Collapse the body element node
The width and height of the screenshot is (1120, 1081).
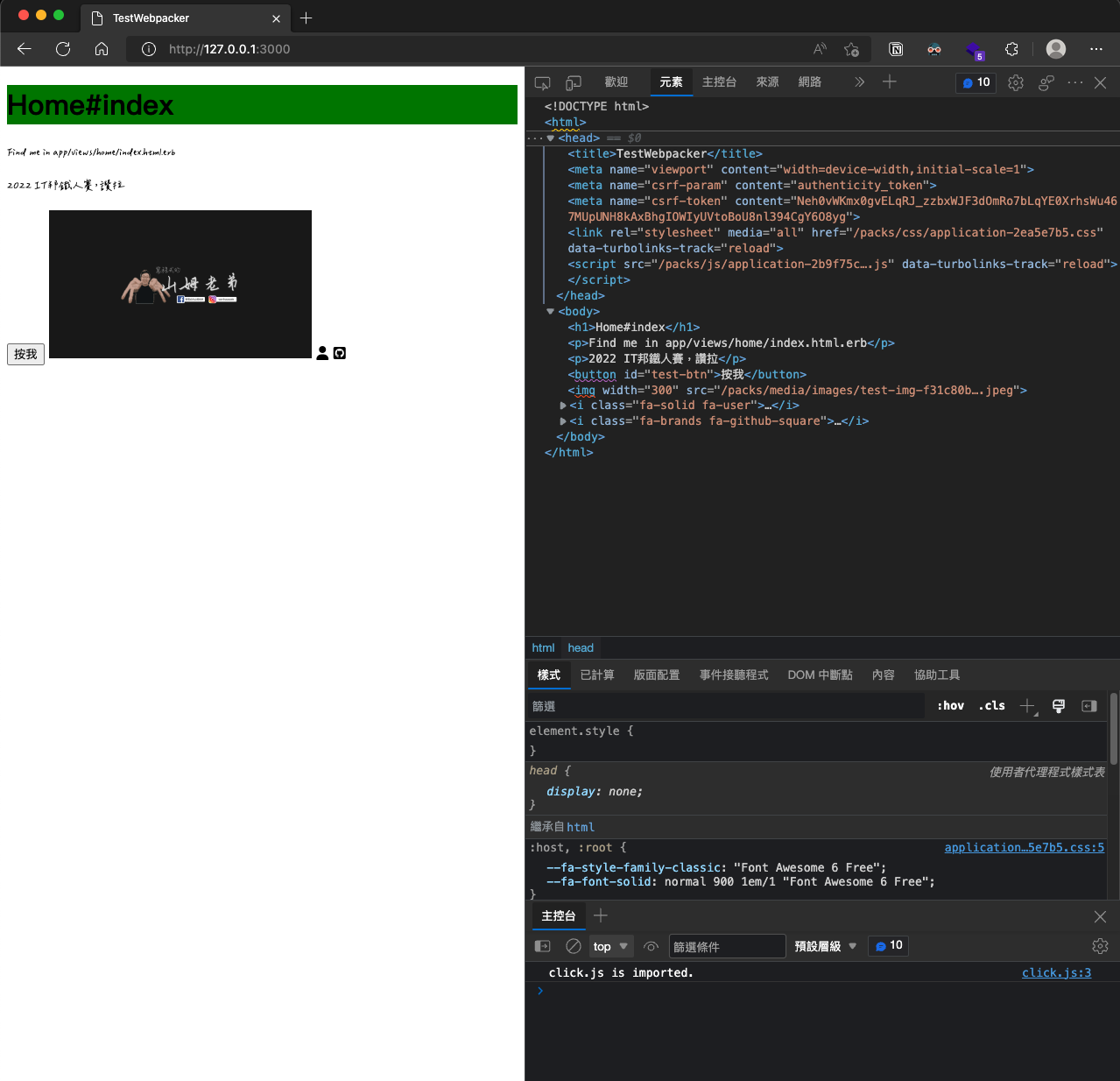551,312
